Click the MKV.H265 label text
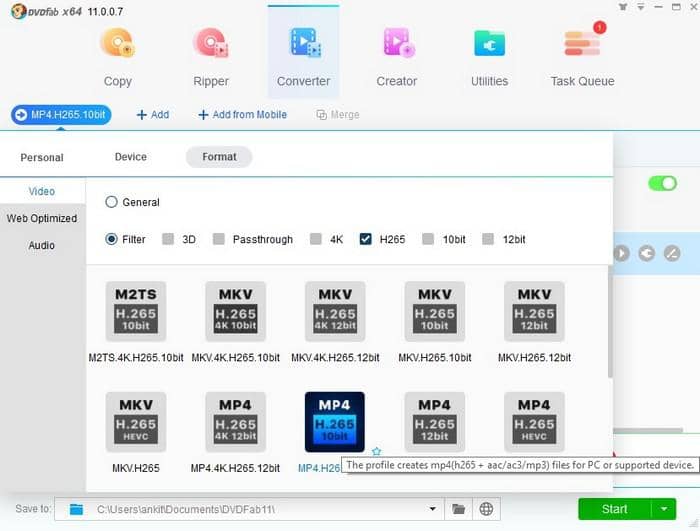The height and width of the screenshot is (531, 700). tap(136, 468)
